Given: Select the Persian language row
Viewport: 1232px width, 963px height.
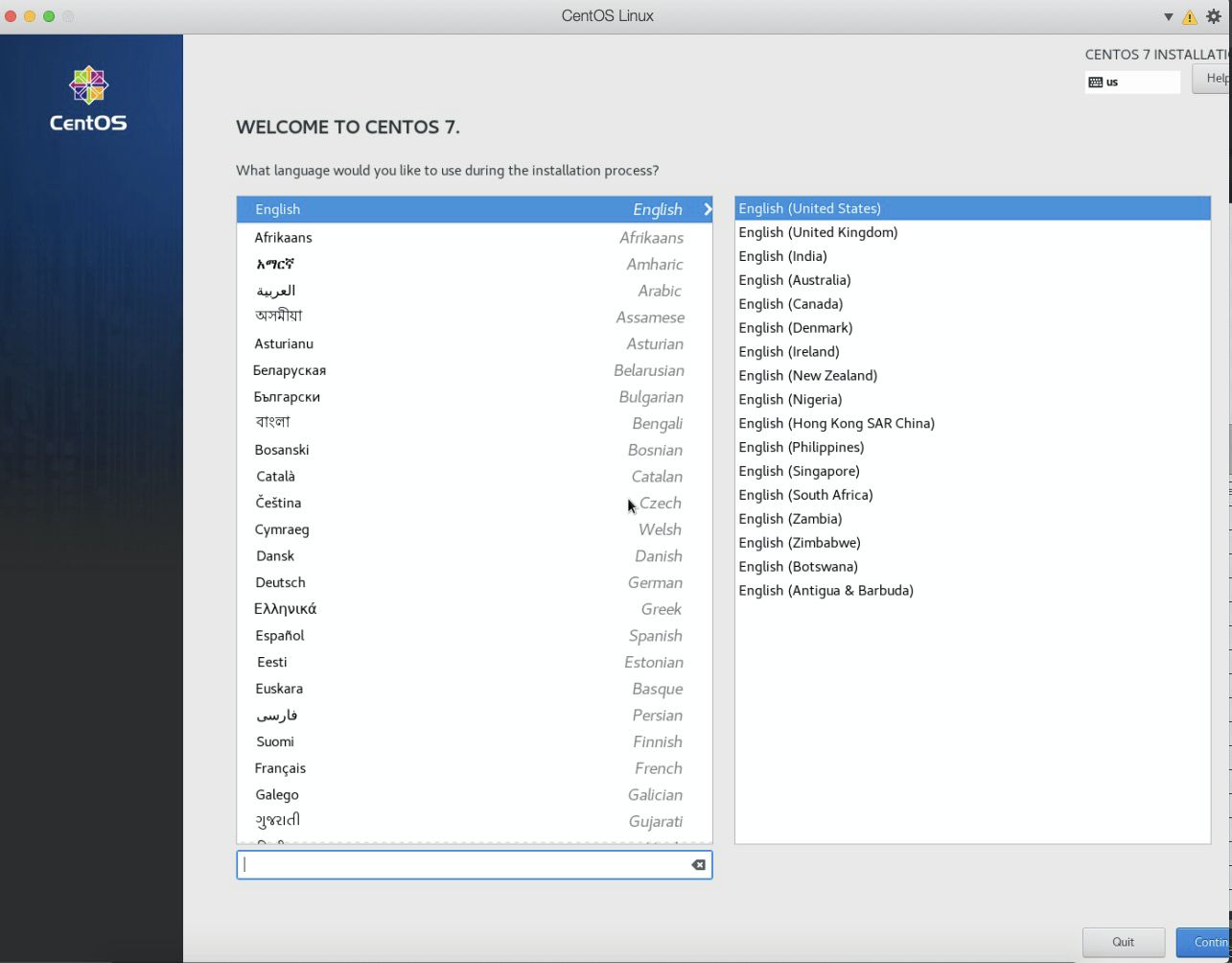Looking at the screenshot, I should point(475,716).
